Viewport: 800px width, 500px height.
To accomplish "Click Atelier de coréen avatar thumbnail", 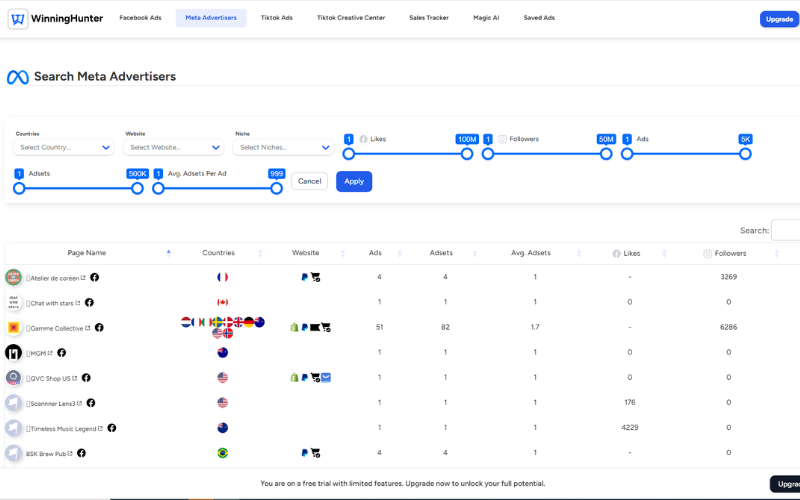I will click(13, 277).
